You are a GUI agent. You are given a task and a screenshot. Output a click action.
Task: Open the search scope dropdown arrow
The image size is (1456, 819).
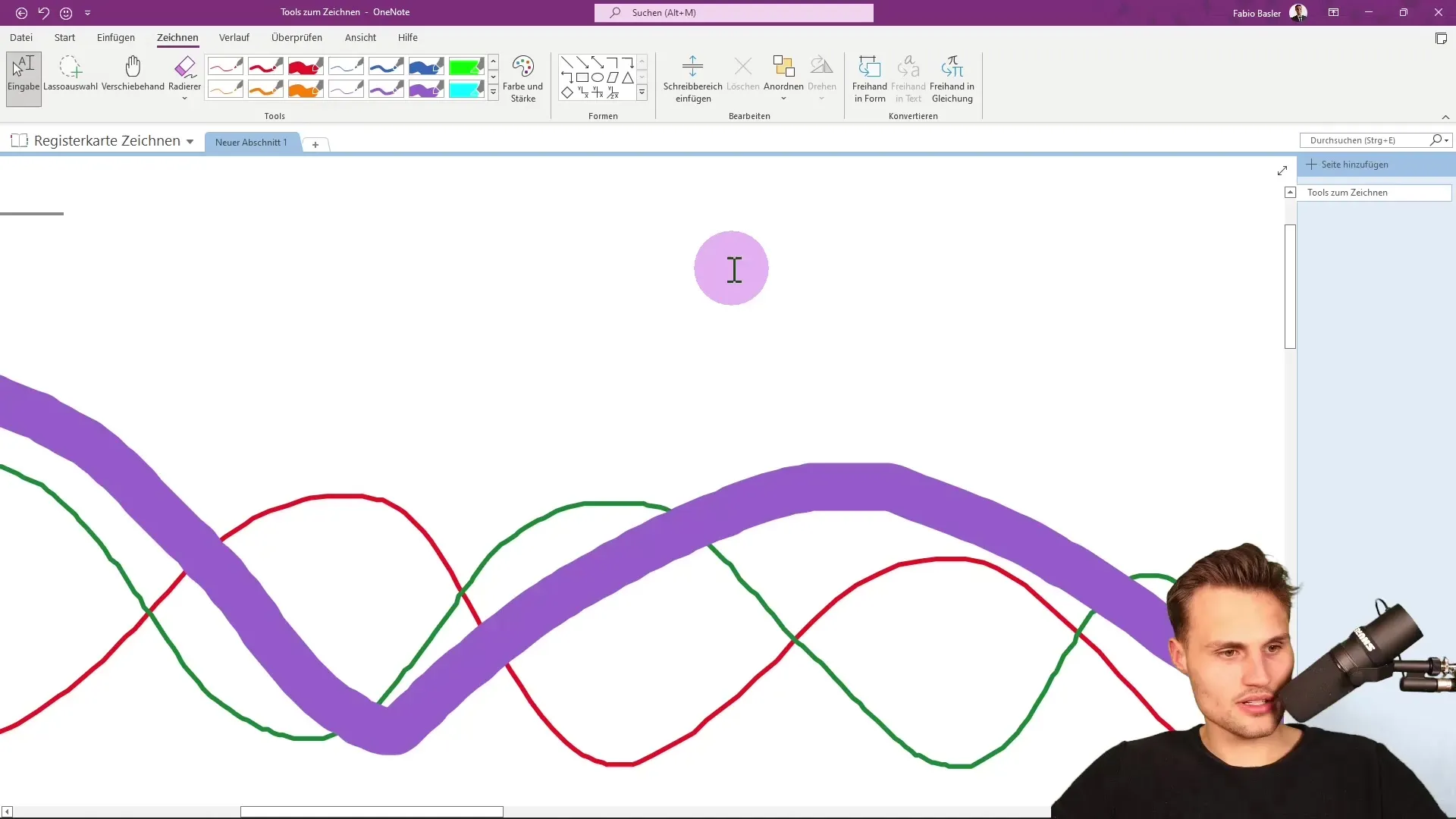[x=1447, y=141]
